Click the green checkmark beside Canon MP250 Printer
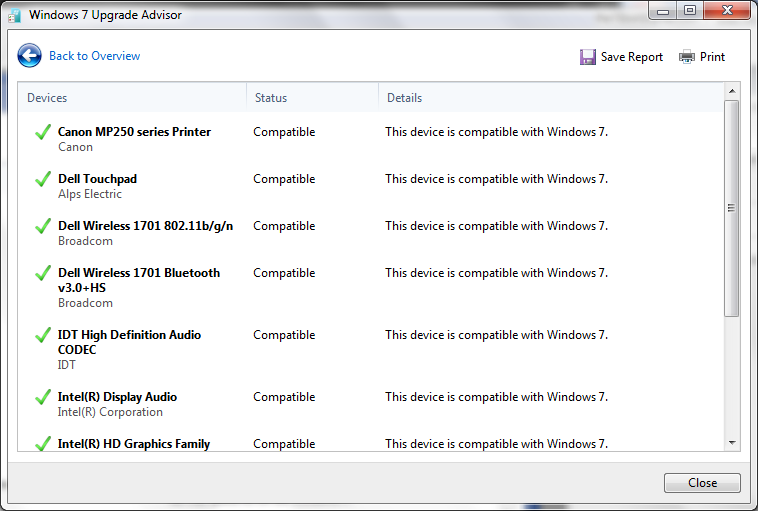758x511 pixels. point(43,132)
